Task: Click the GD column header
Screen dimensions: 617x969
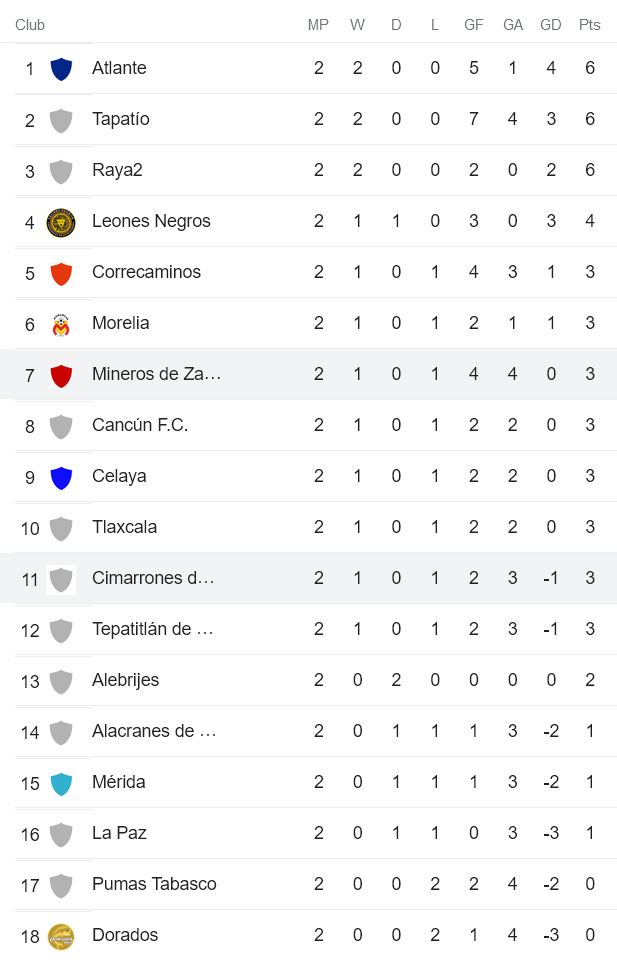Action: click(551, 25)
